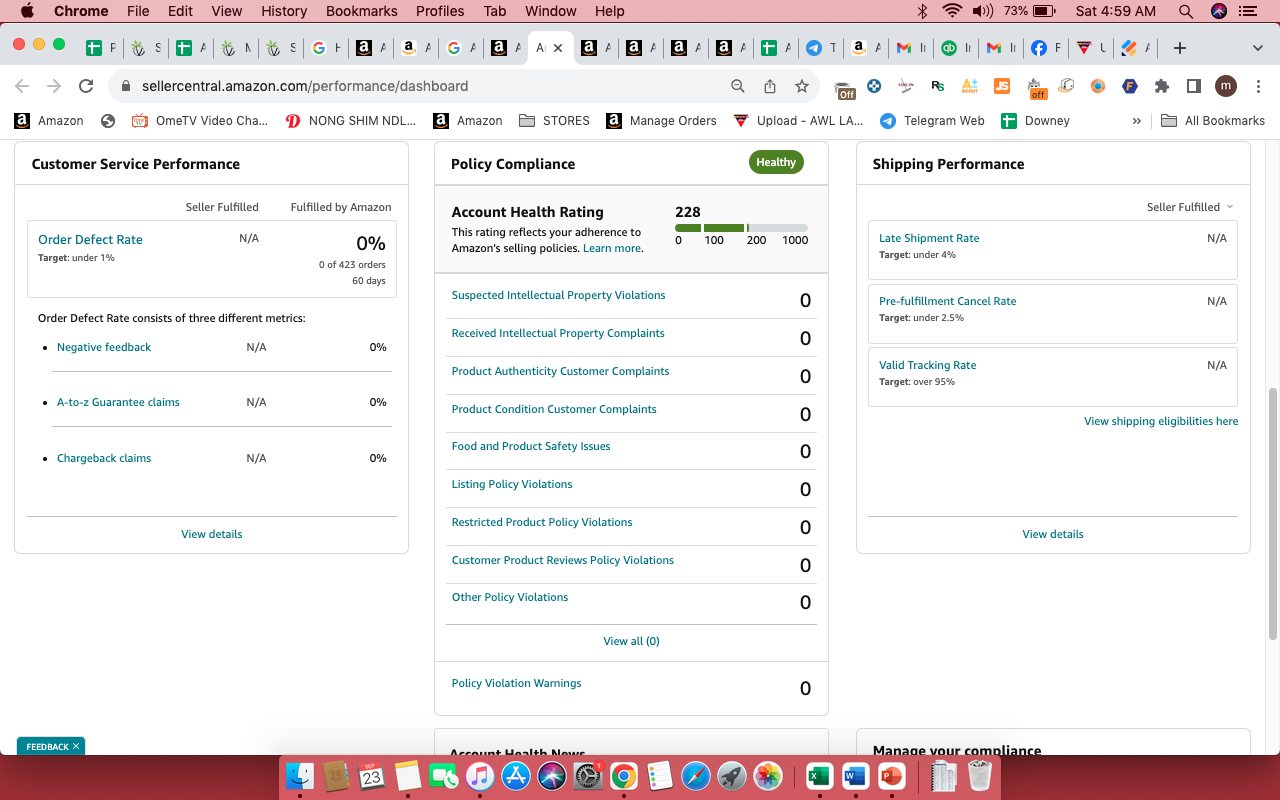
Task: Open Restricted Product Policy Violations
Action: click(542, 522)
